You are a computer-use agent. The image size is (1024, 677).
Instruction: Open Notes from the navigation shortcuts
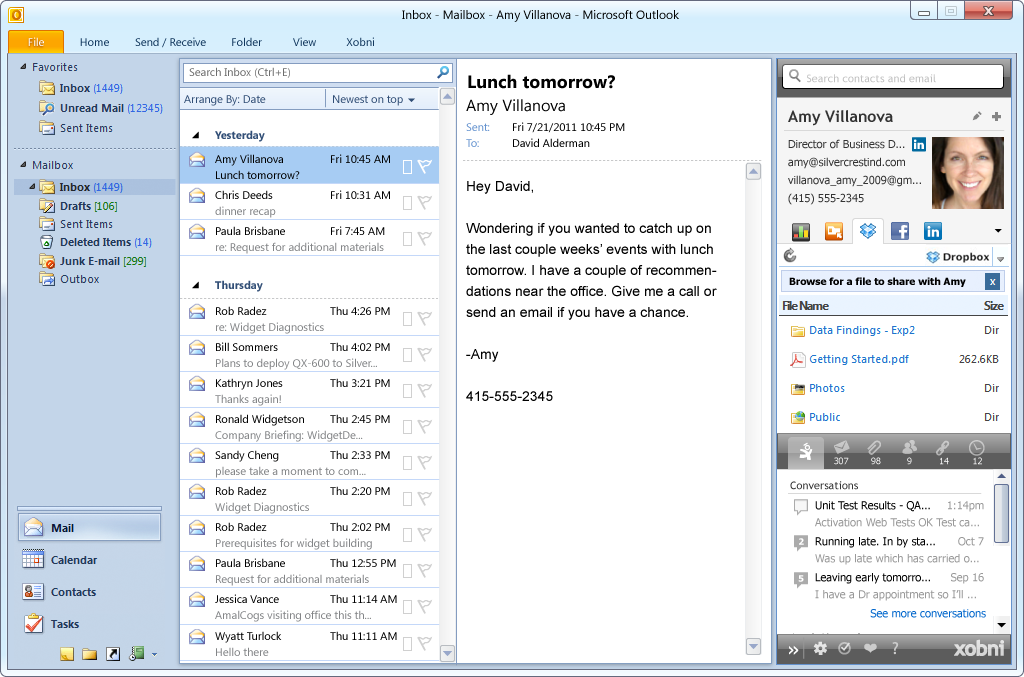(67, 654)
